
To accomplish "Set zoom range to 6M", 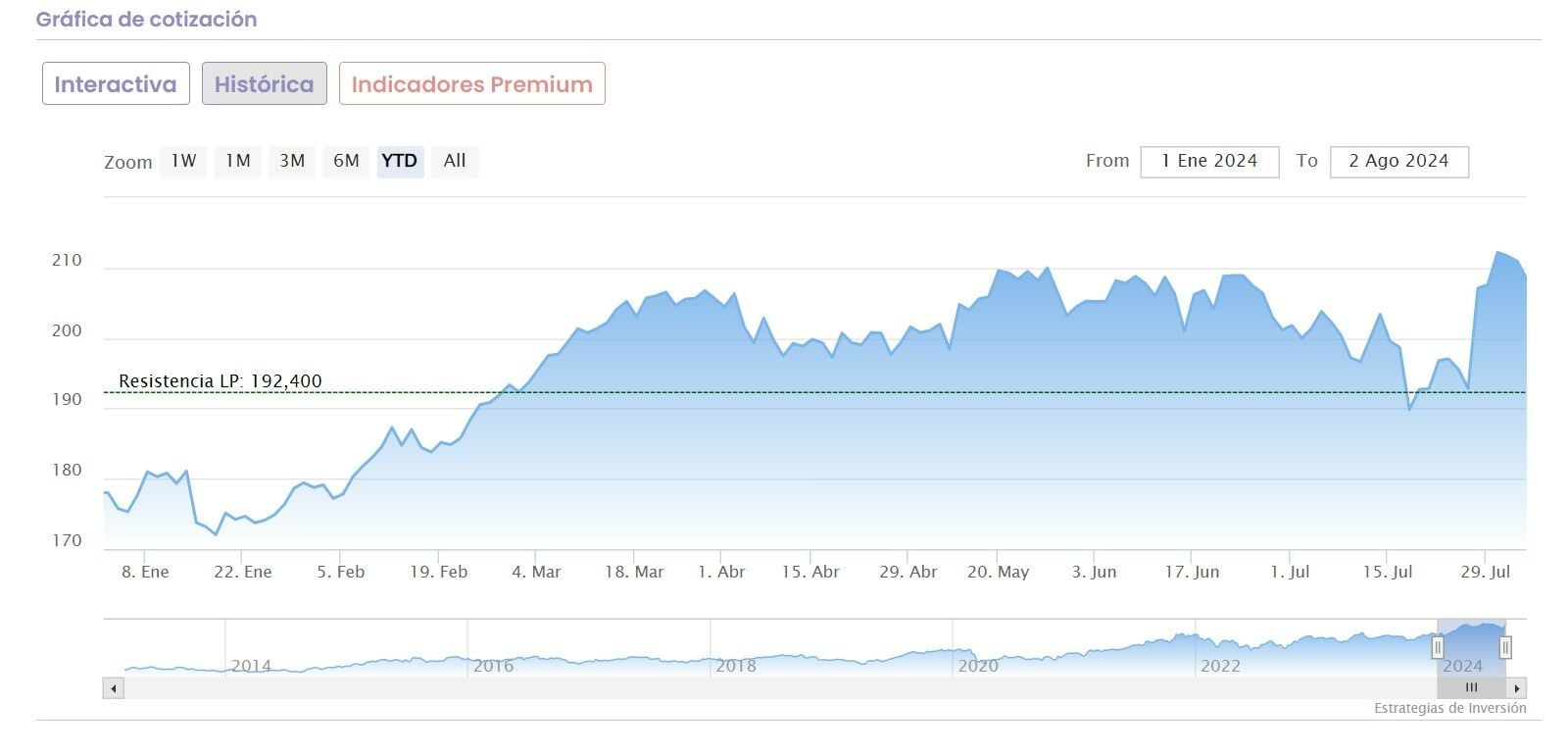I will point(346,161).
